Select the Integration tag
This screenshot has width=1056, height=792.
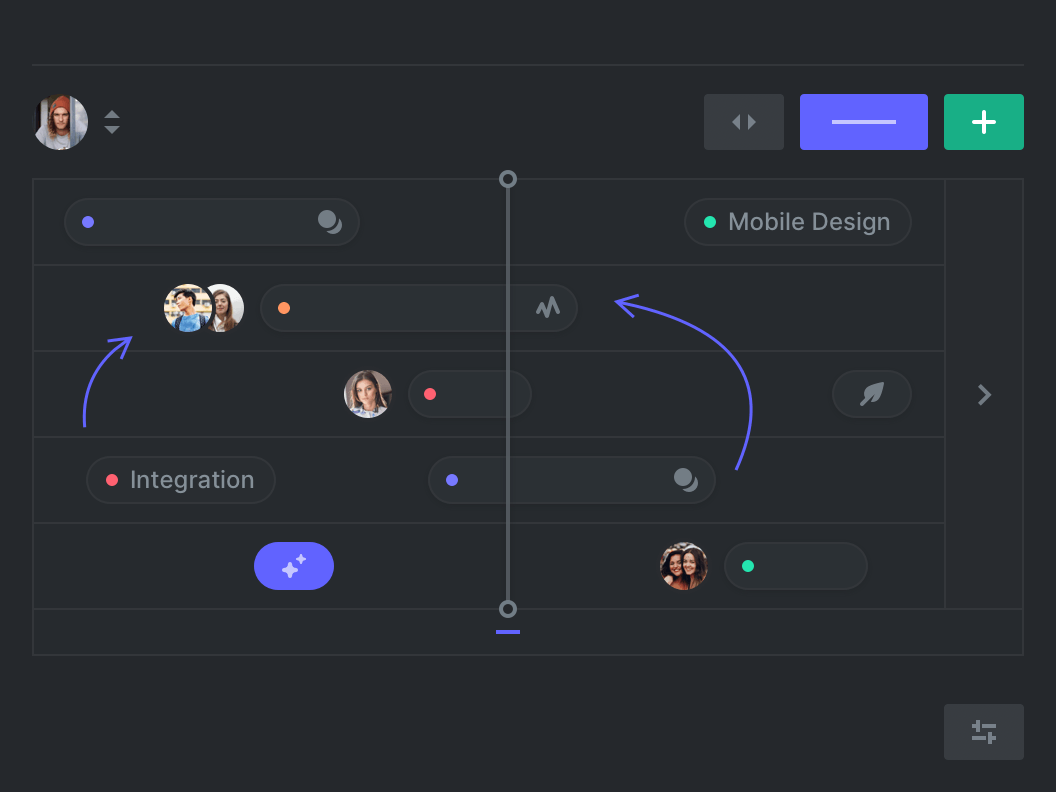tap(180, 479)
